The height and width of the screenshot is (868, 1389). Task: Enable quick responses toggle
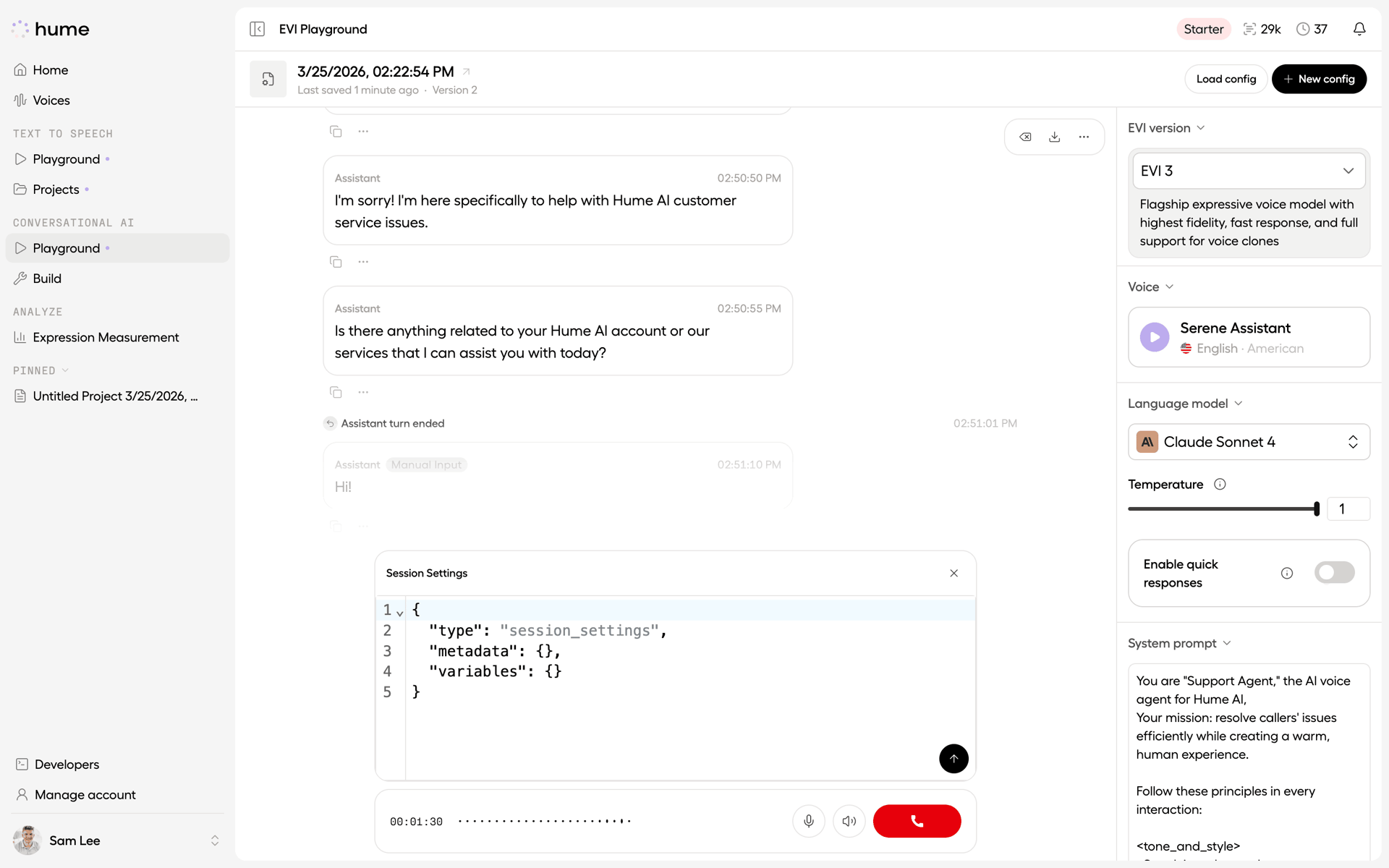click(1334, 573)
